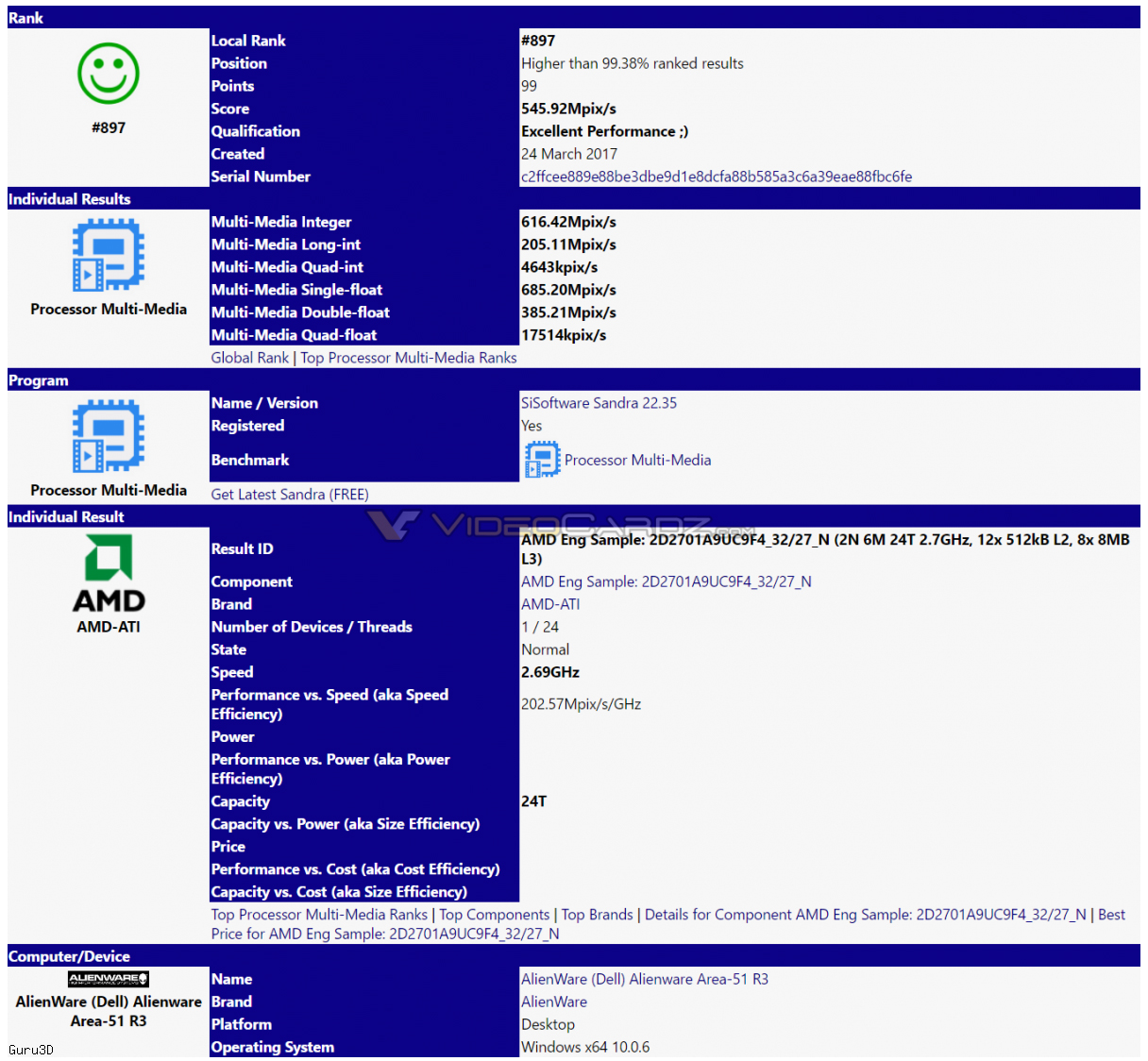The height and width of the screenshot is (1061, 1148).
Task: Click the '1 / 24' devices threads value
Action: (x=540, y=627)
